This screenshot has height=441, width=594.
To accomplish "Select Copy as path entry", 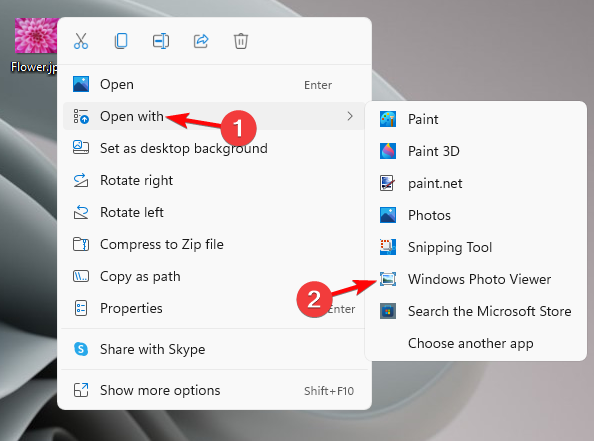I will 214,276.
